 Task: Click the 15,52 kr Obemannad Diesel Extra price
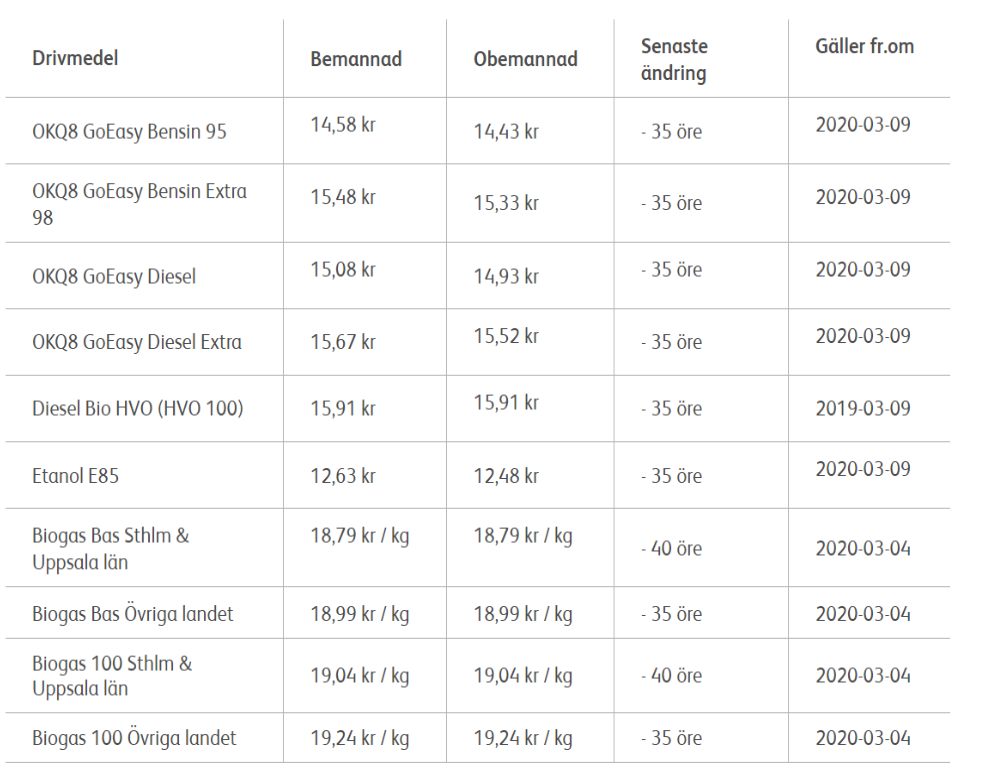point(506,337)
